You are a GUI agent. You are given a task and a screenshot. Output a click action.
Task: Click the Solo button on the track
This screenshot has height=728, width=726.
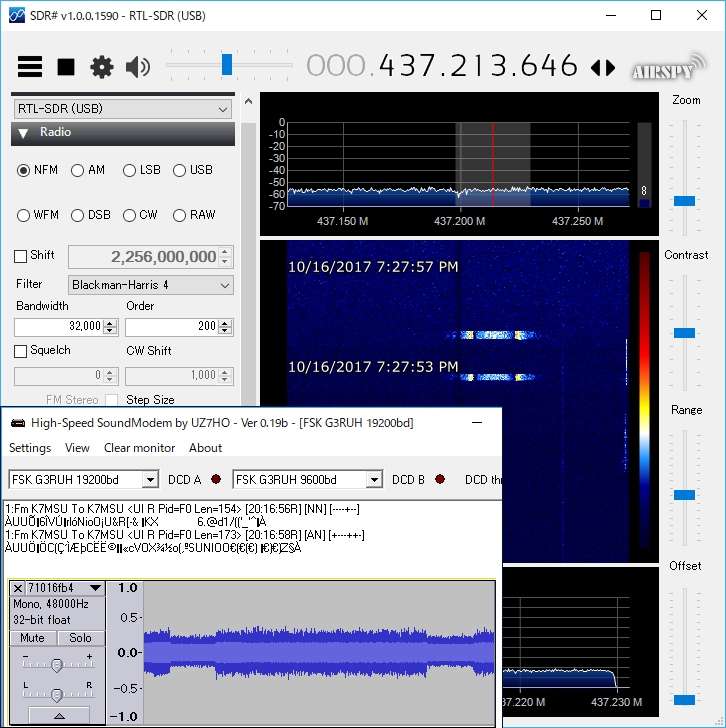(x=80, y=638)
